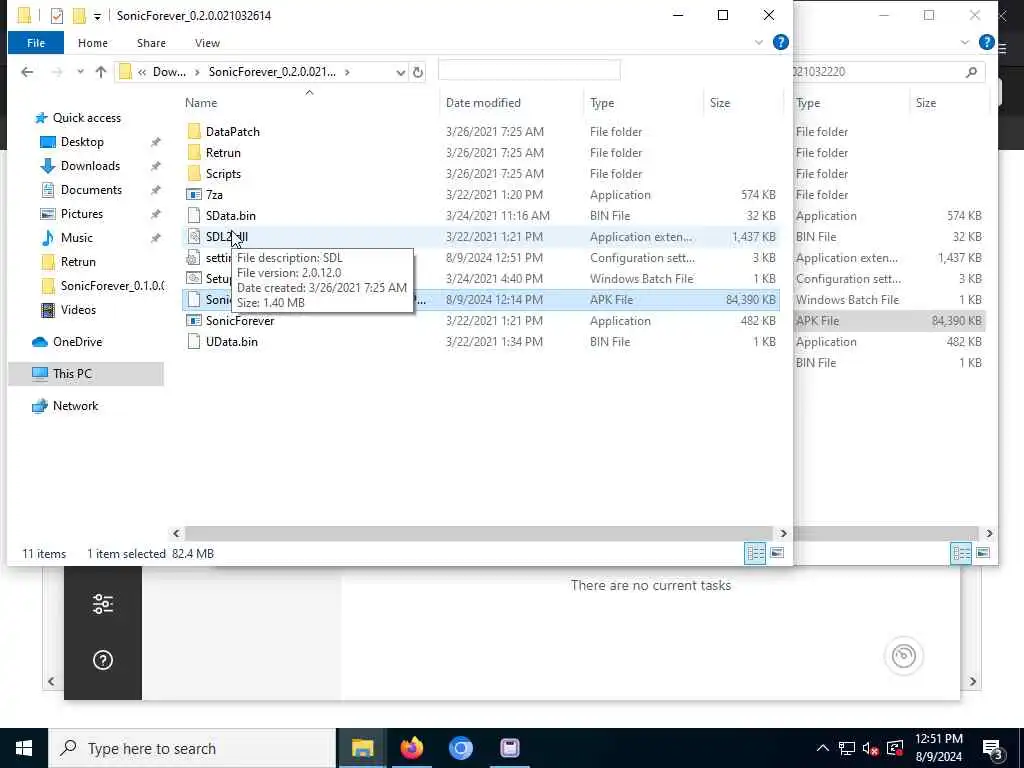
Task: Select the SDL2.dll file icon
Action: pyautogui.click(x=193, y=236)
